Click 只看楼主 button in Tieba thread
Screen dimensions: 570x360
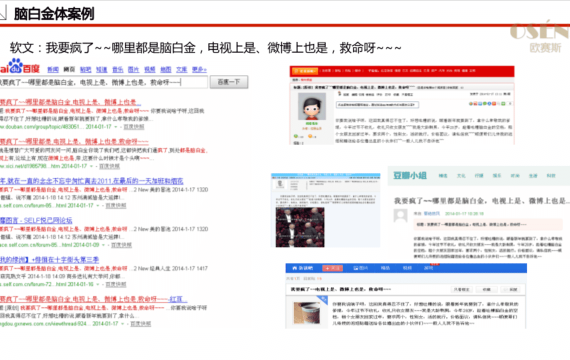click(x=461, y=289)
